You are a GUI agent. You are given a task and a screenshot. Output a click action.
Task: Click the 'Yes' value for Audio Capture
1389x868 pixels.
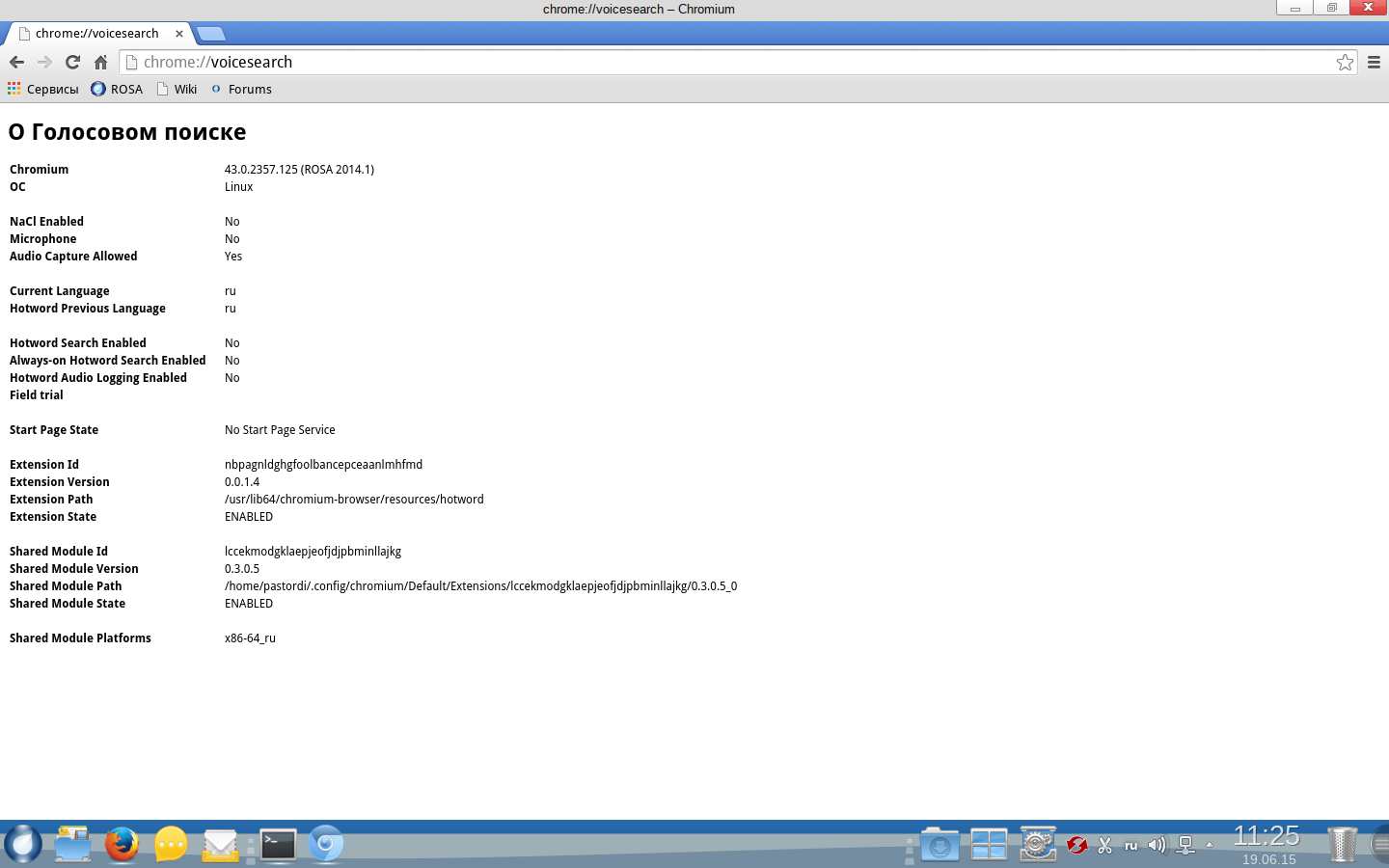click(x=233, y=257)
